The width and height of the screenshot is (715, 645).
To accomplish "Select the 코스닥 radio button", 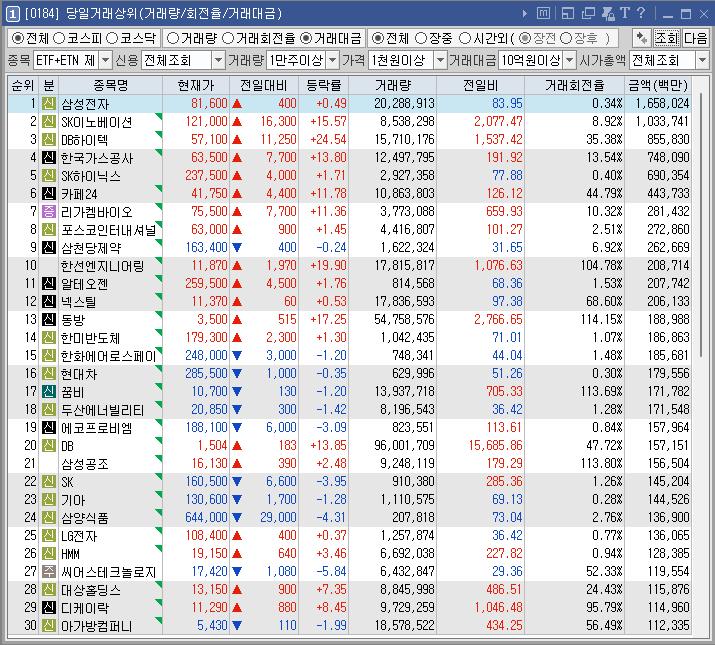I will click(112, 38).
